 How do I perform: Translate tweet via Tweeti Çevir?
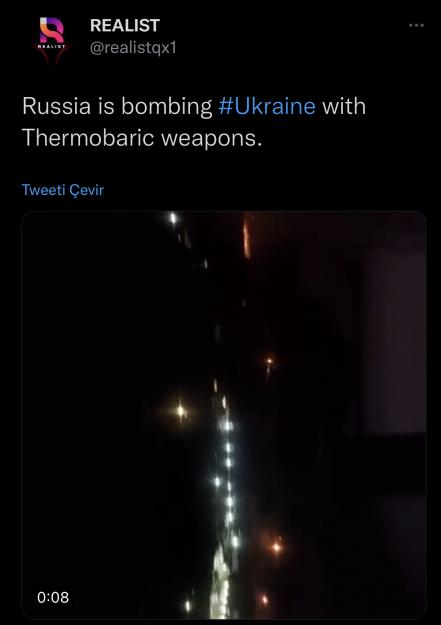[x=63, y=190]
